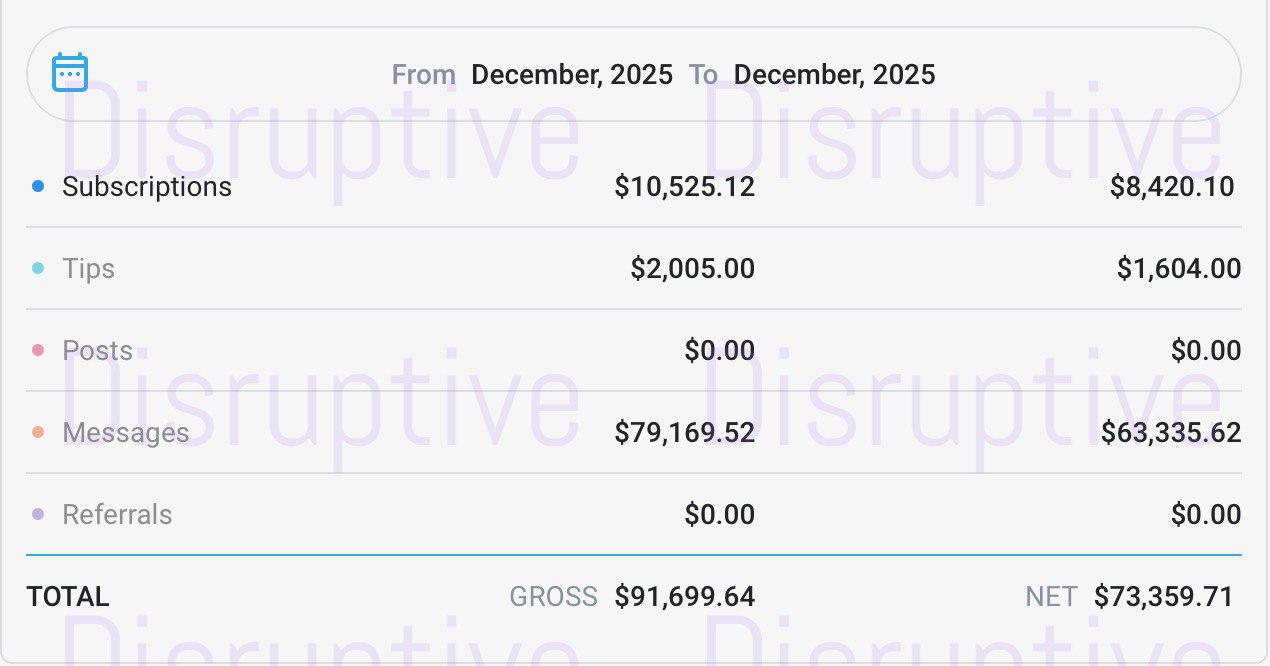
Task: Click the calendar icon in date bar
Action: coord(70,73)
